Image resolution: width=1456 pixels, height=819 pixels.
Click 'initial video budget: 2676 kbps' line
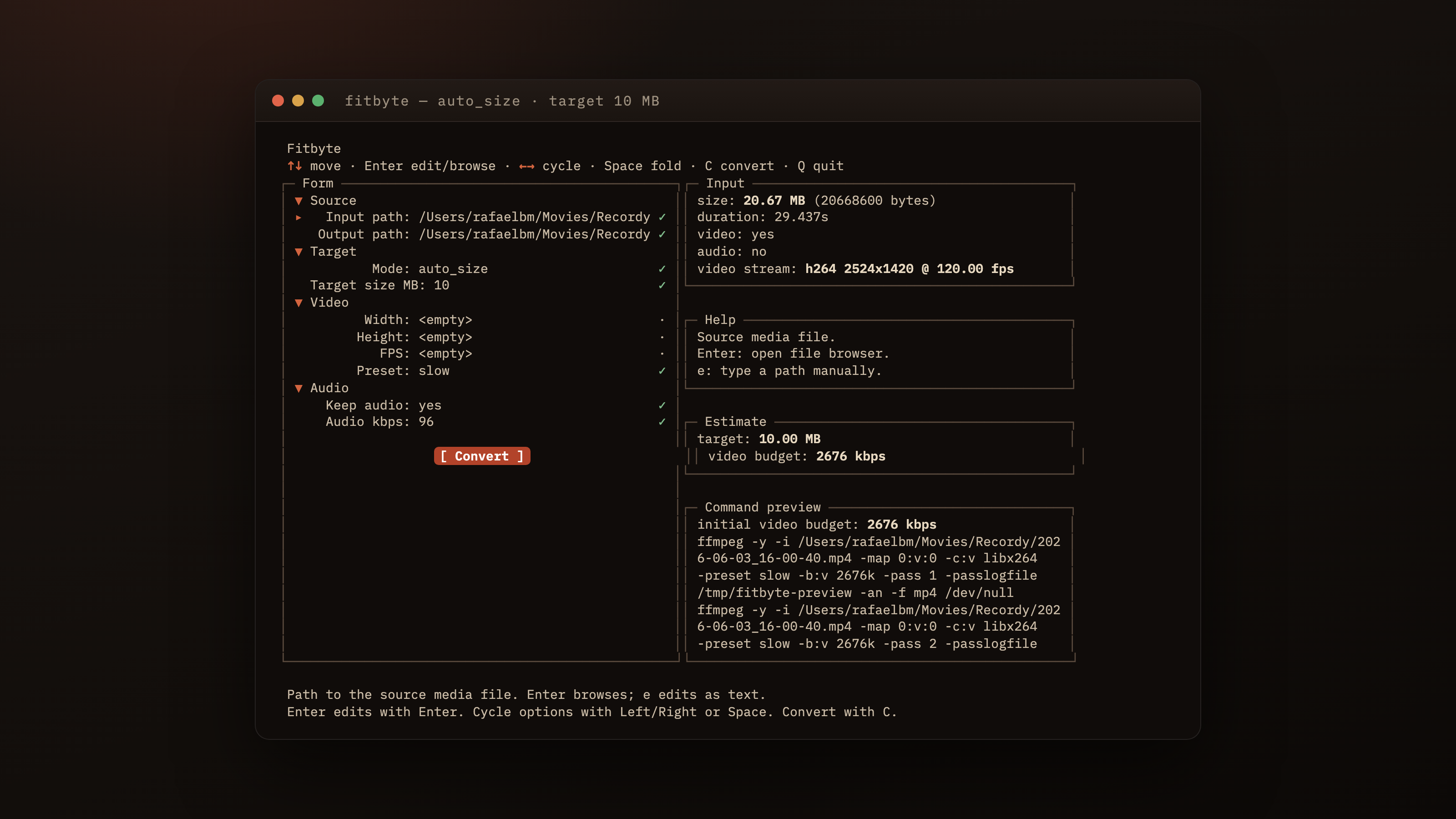coord(817,525)
